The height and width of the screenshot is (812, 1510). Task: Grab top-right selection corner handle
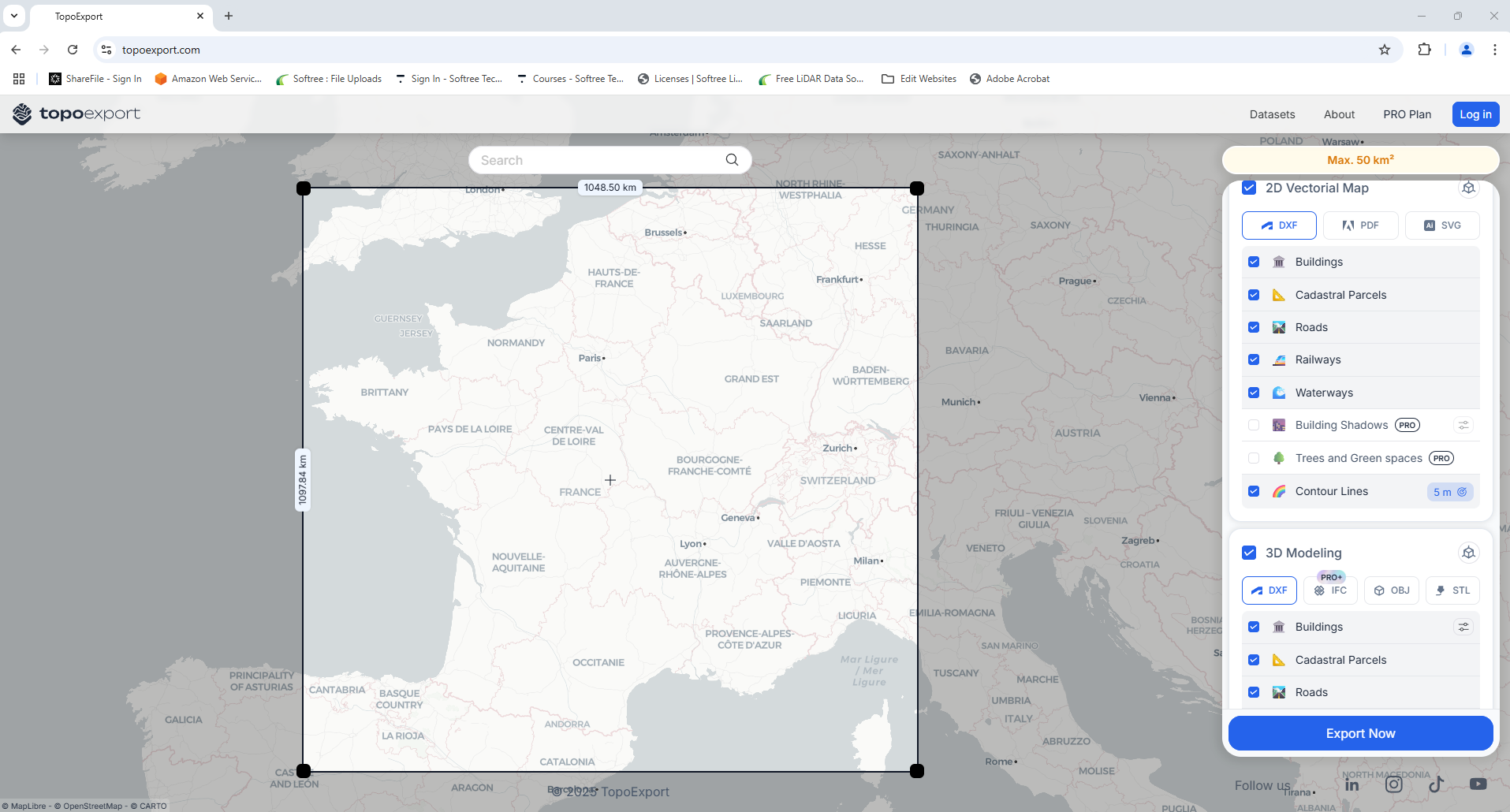click(x=917, y=188)
